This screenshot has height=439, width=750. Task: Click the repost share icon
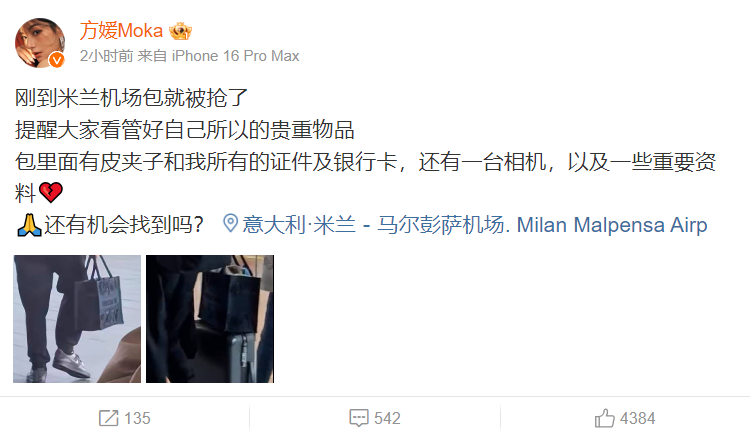click(108, 418)
